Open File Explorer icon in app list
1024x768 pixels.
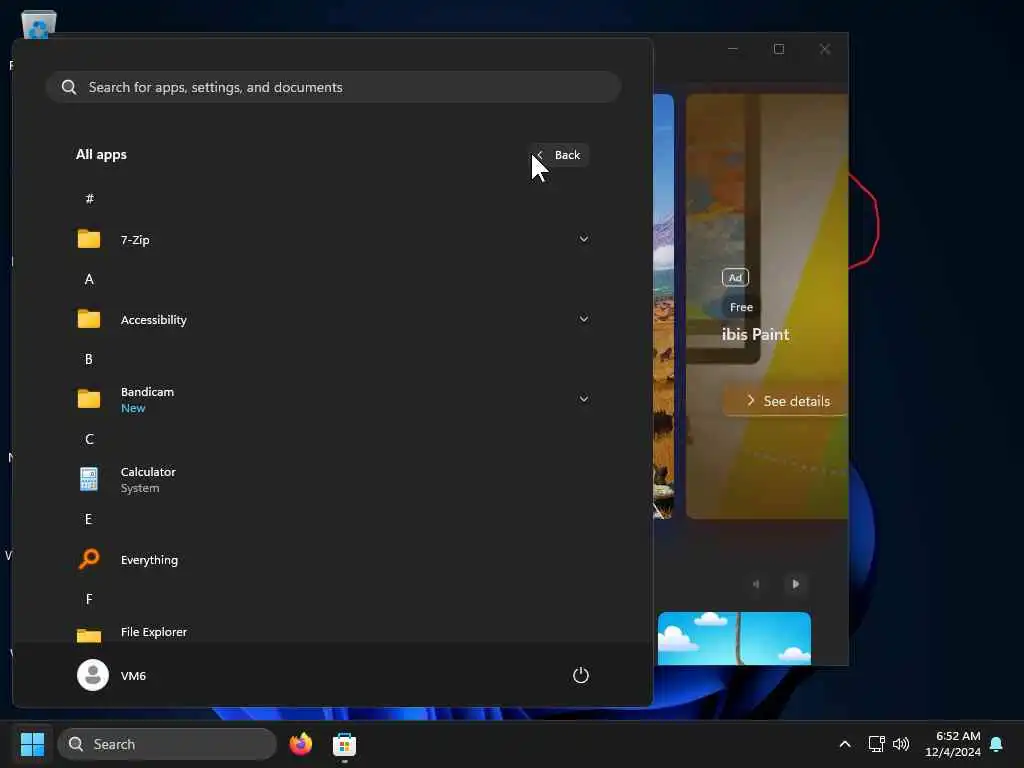(x=89, y=635)
